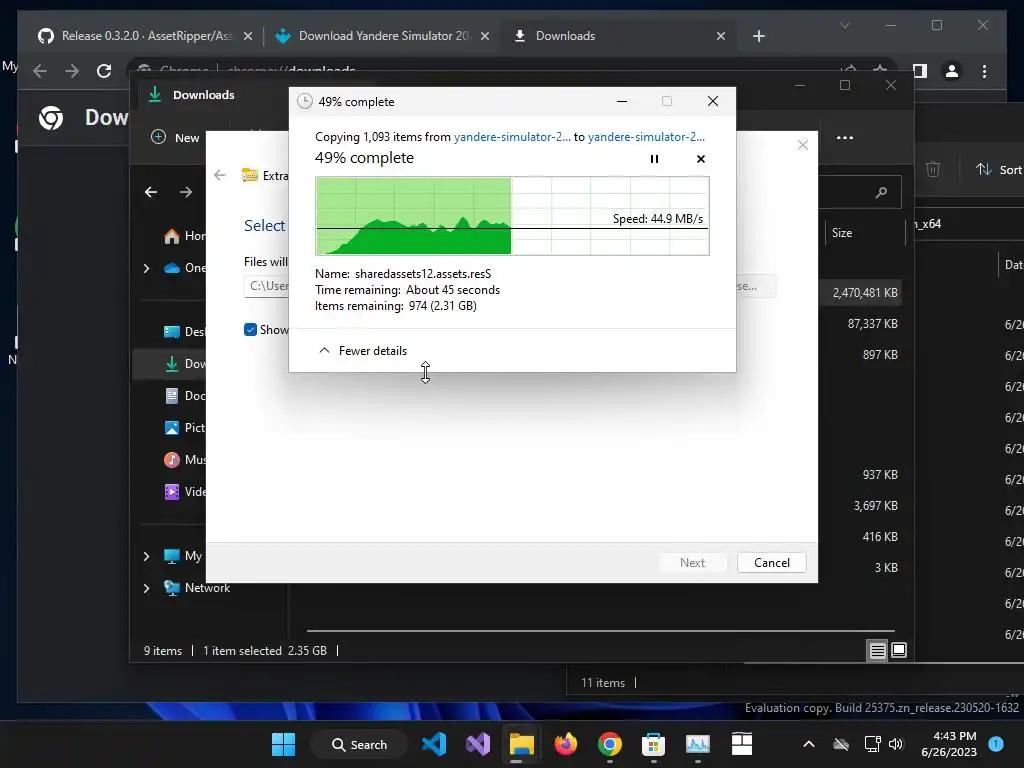Open Chrome three-dot menu

984,71
